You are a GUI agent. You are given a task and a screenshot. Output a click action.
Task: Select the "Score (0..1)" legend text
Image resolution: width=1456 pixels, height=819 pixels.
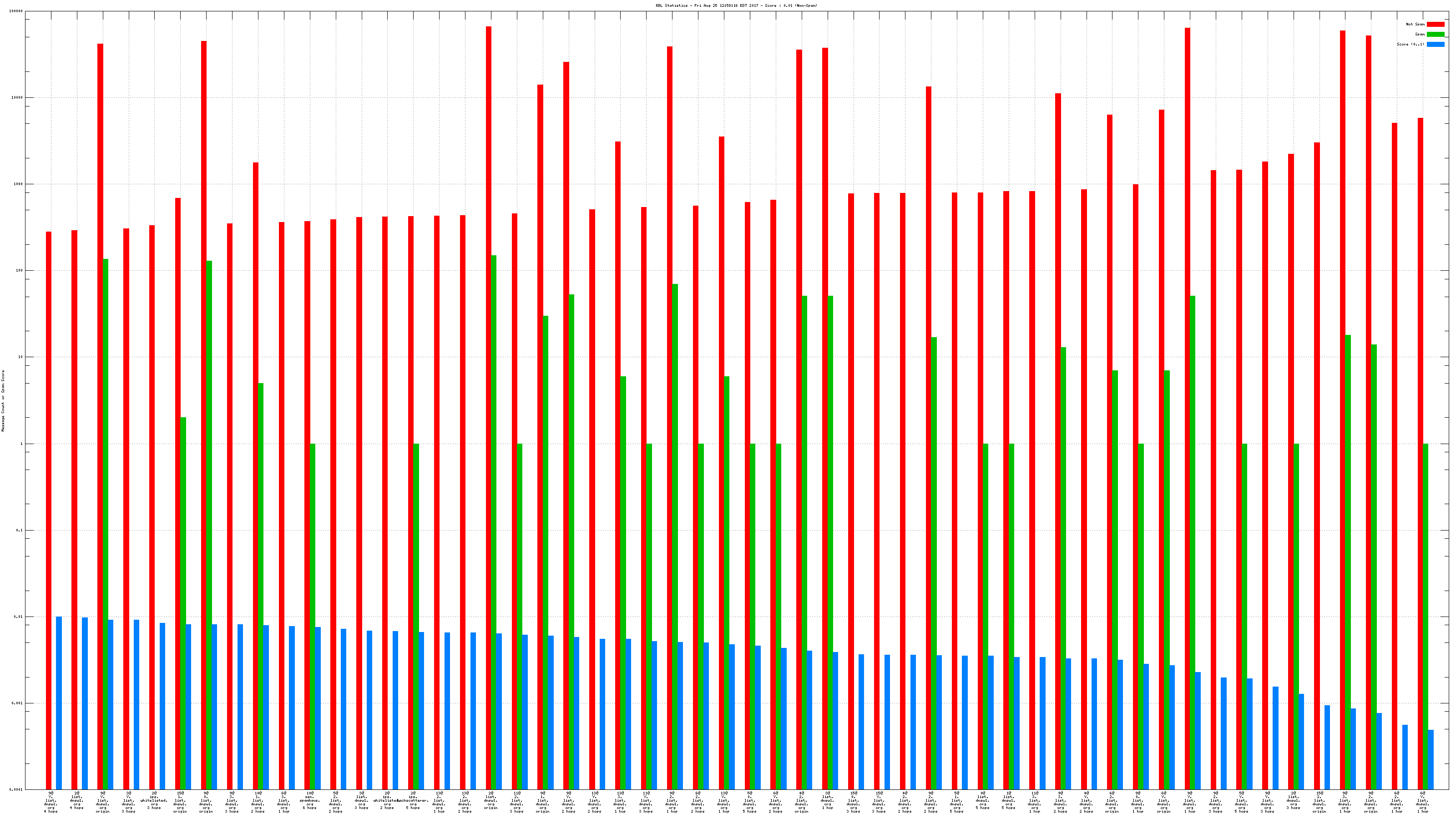(1410, 44)
